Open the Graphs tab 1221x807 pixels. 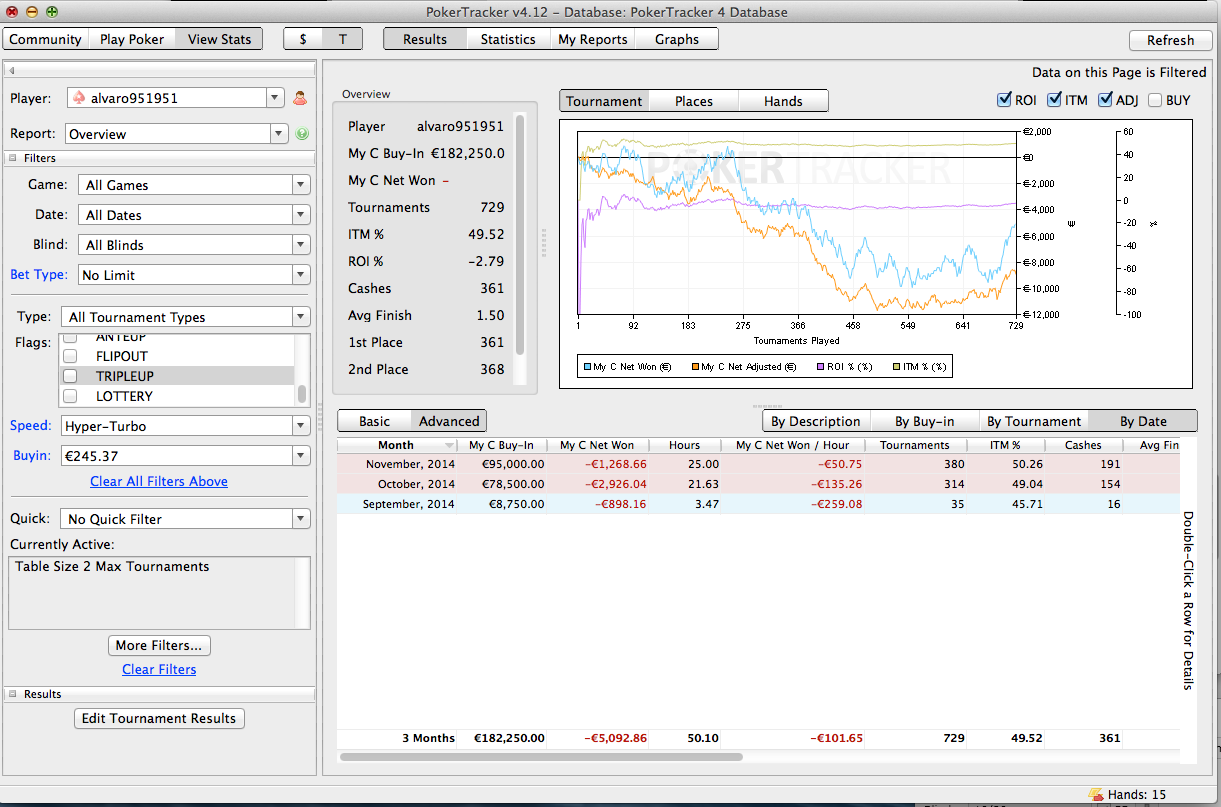[677, 39]
